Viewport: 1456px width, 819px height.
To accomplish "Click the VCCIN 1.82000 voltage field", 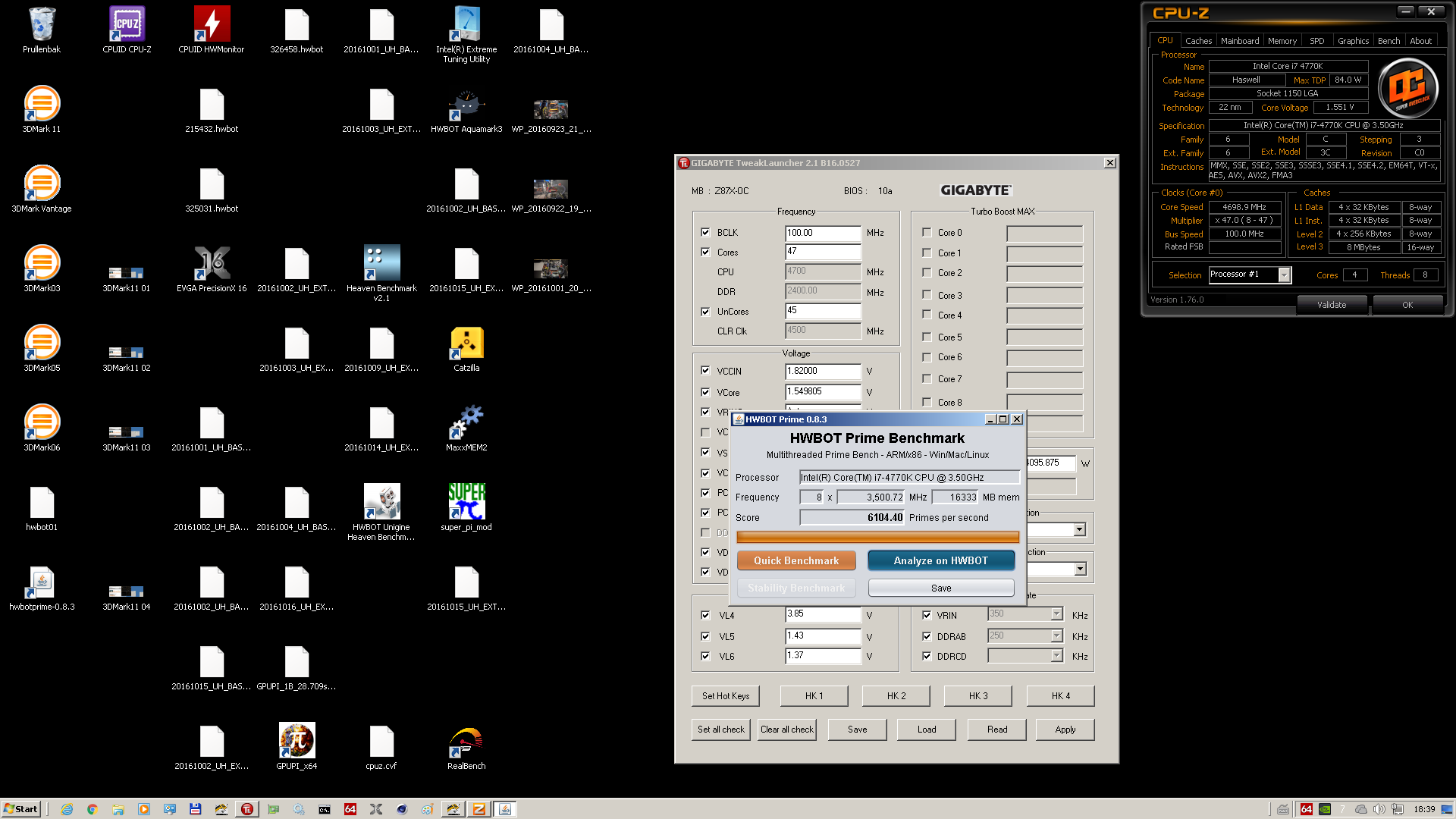I will [823, 371].
